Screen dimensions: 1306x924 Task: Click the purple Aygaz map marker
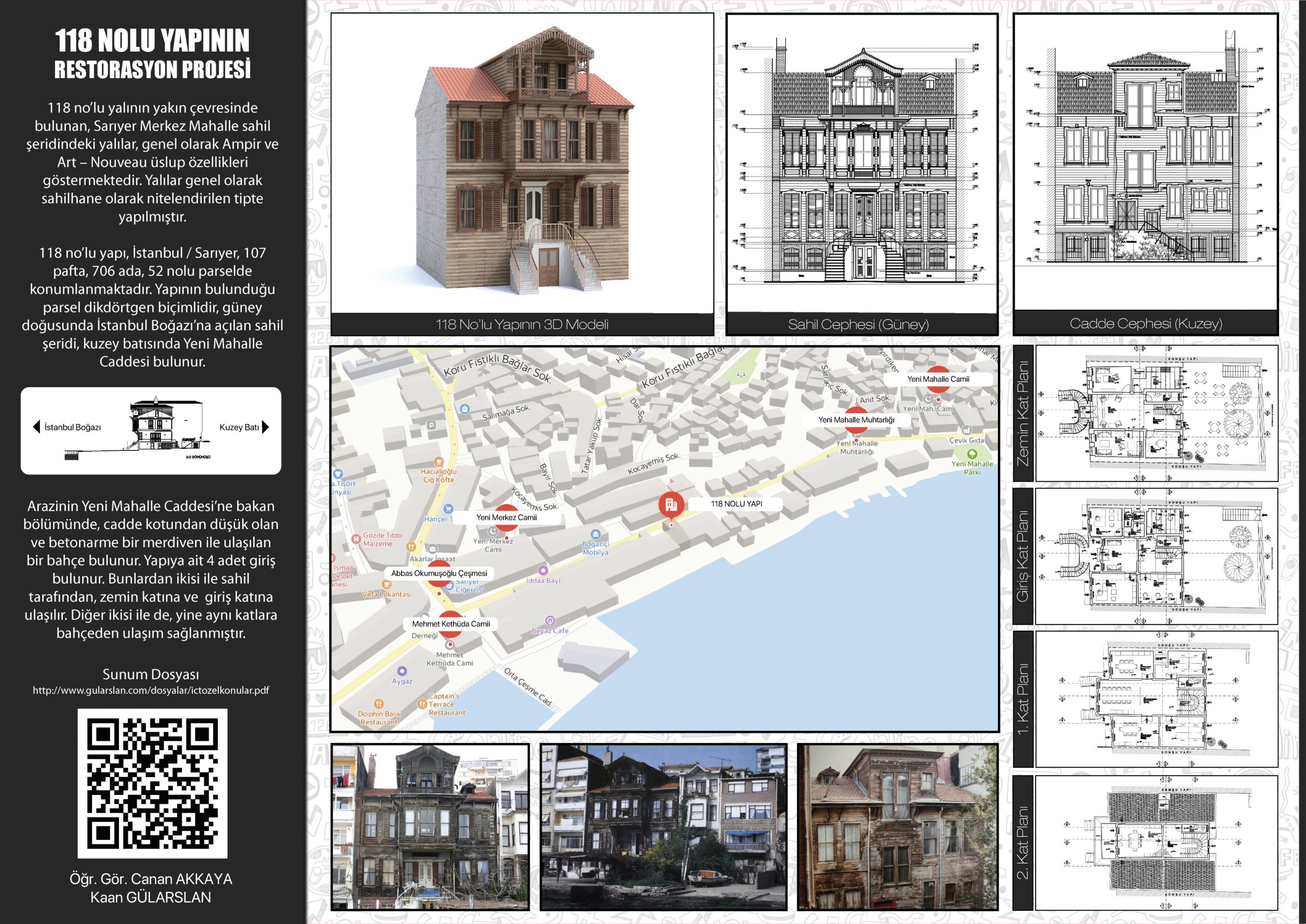401,671
